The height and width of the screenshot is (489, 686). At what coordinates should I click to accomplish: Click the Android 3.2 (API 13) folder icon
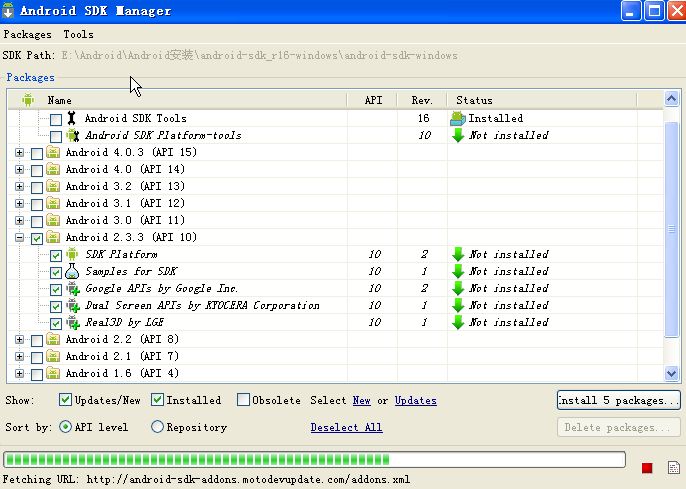point(53,186)
